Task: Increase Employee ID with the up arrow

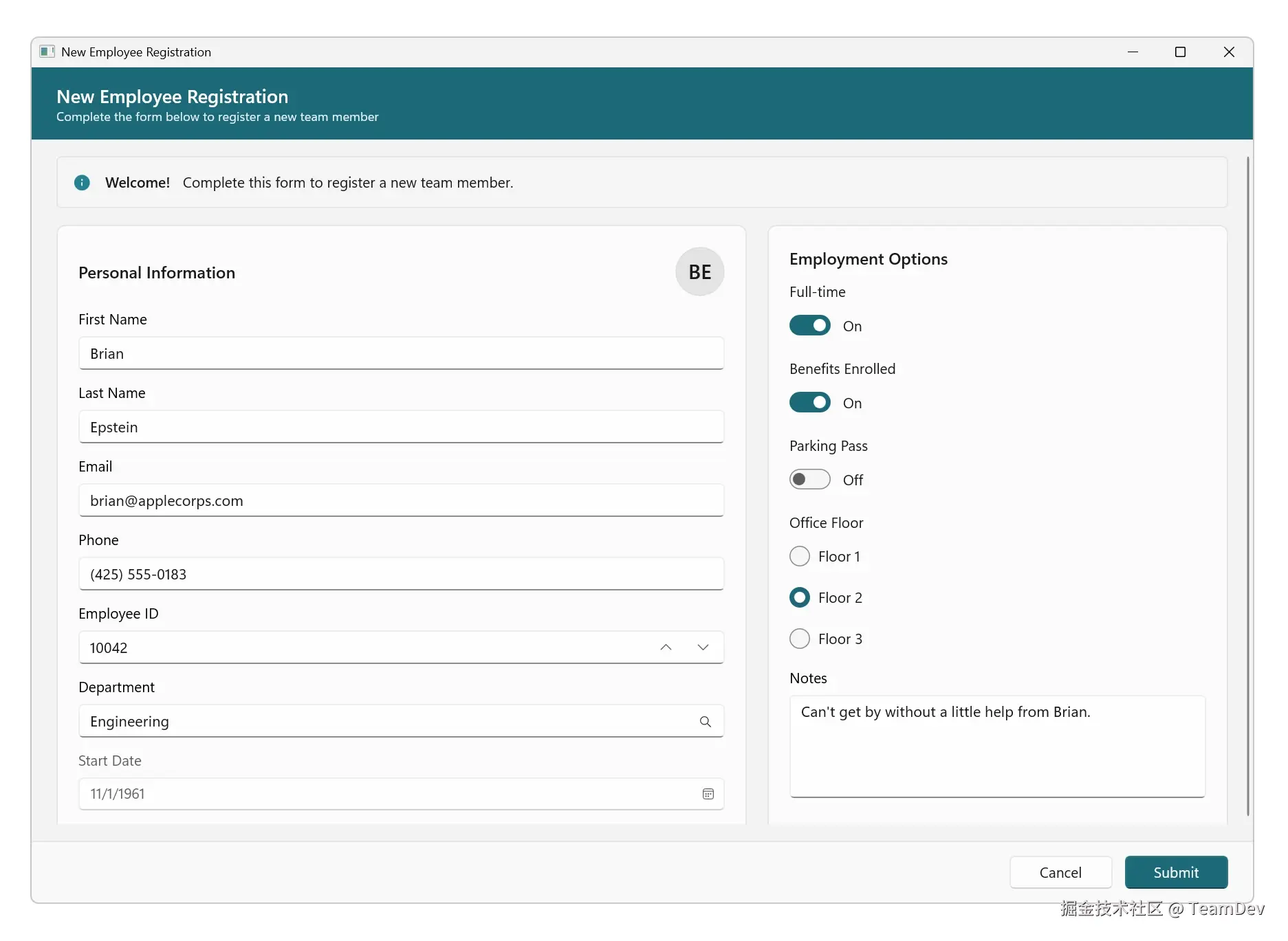Action: tap(666, 647)
